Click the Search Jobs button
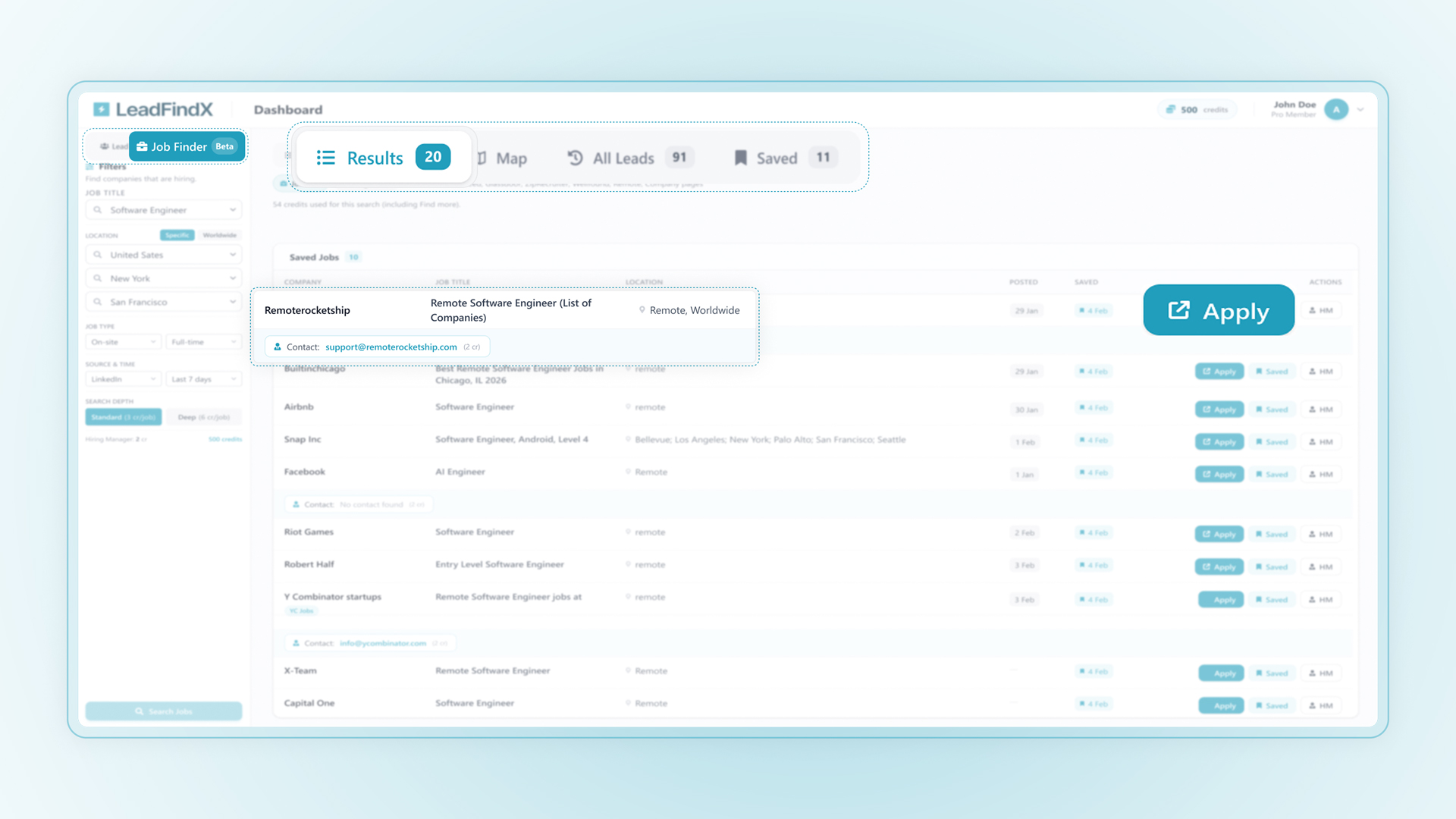The image size is (1456, 819). [164, 711]
